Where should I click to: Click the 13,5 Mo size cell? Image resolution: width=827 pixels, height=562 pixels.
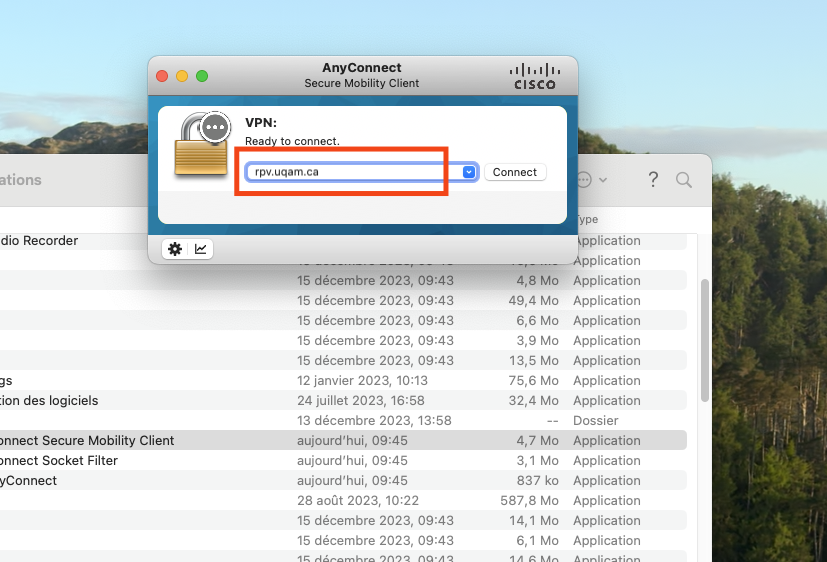tap(533, 361)
